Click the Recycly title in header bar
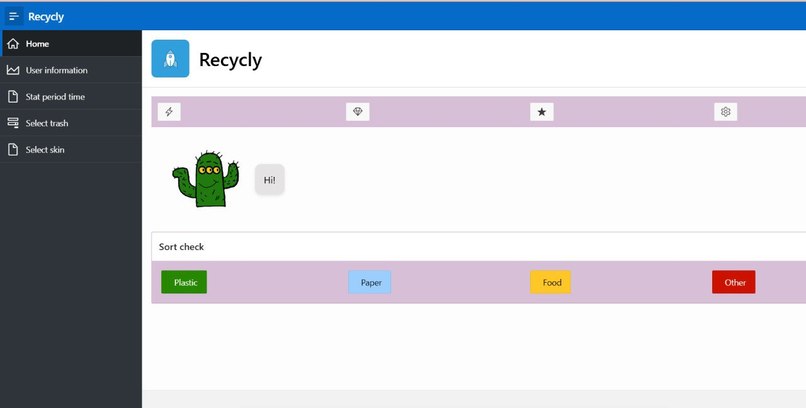 [46, 16]
